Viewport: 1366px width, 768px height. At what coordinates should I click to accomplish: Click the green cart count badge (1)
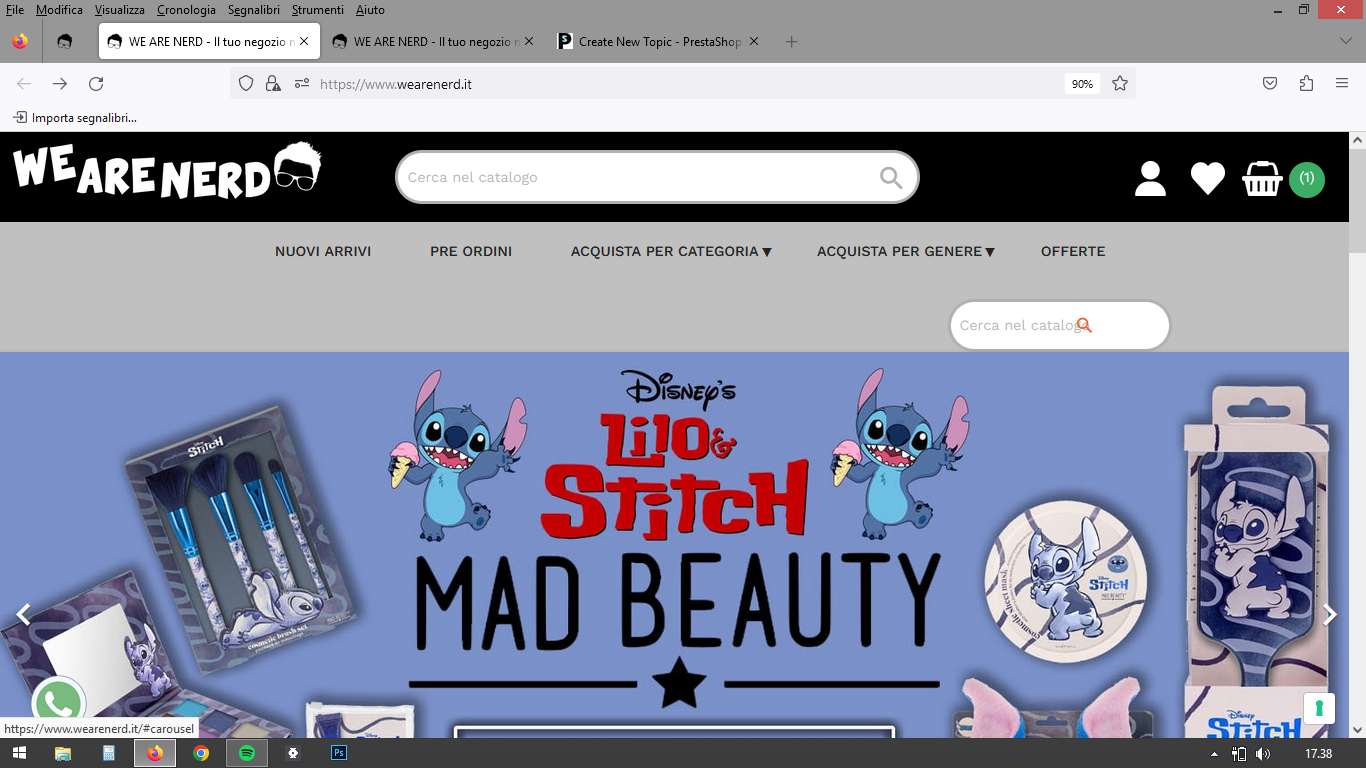pyautogui.click(x=1306, y=179)
